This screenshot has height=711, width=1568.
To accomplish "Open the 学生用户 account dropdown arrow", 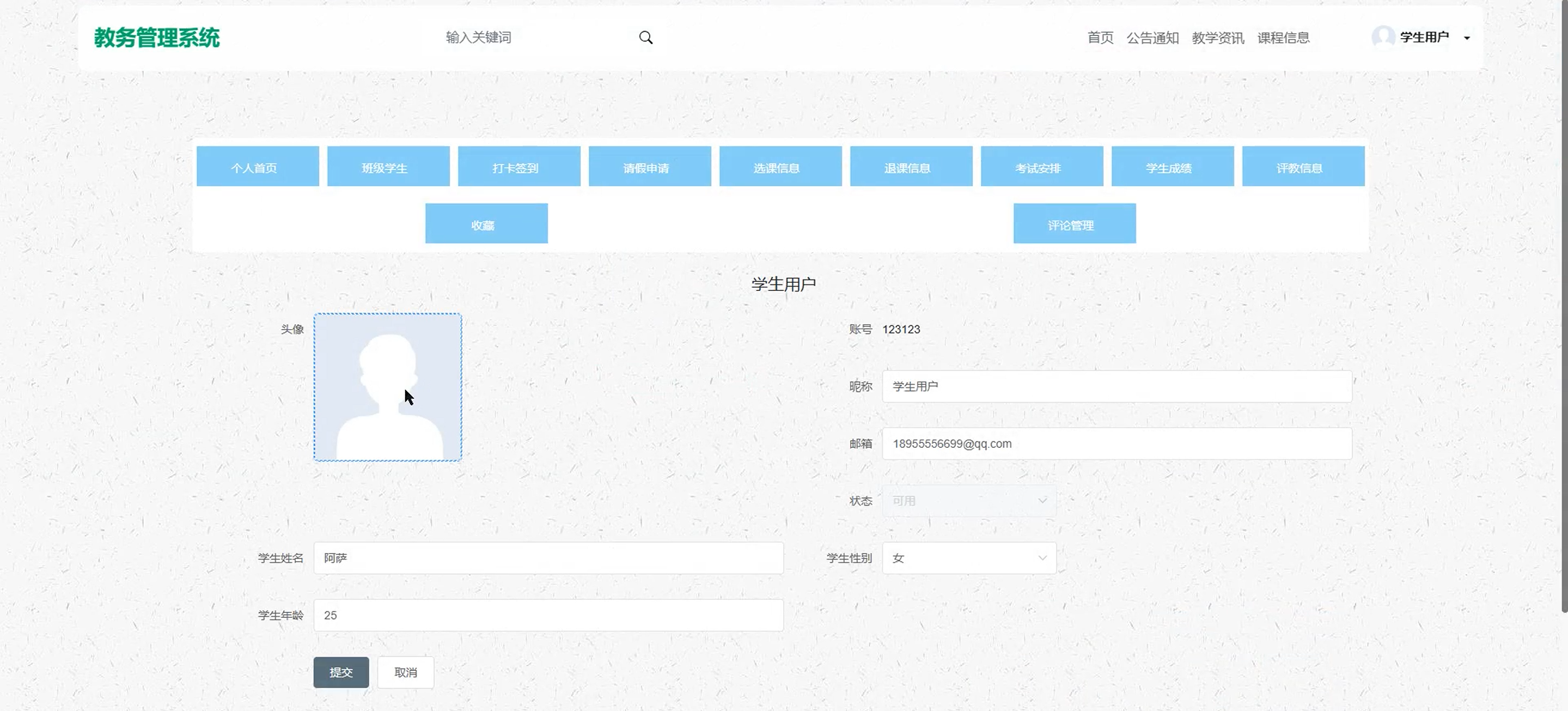I will tap(1467, 38).
